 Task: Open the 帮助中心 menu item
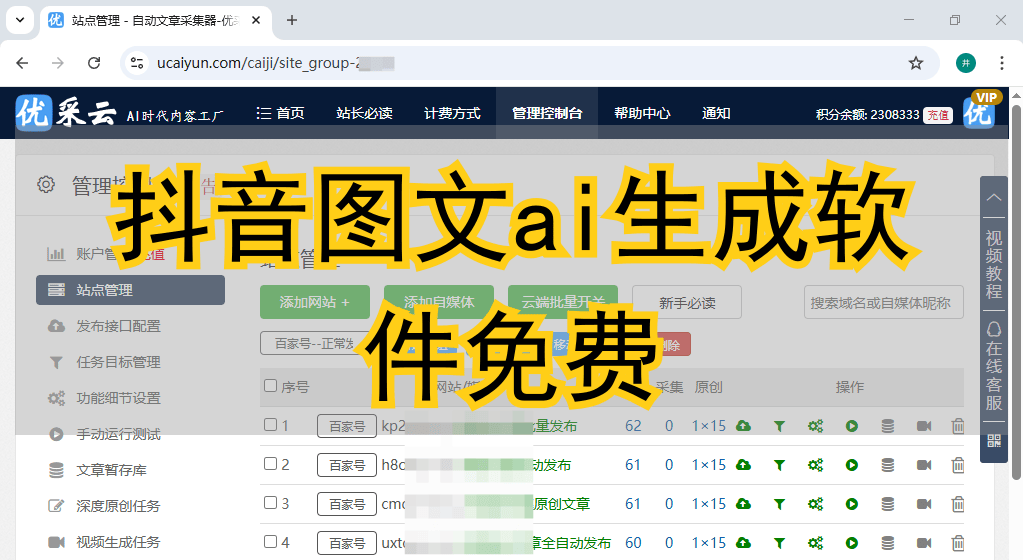[642, 113]
